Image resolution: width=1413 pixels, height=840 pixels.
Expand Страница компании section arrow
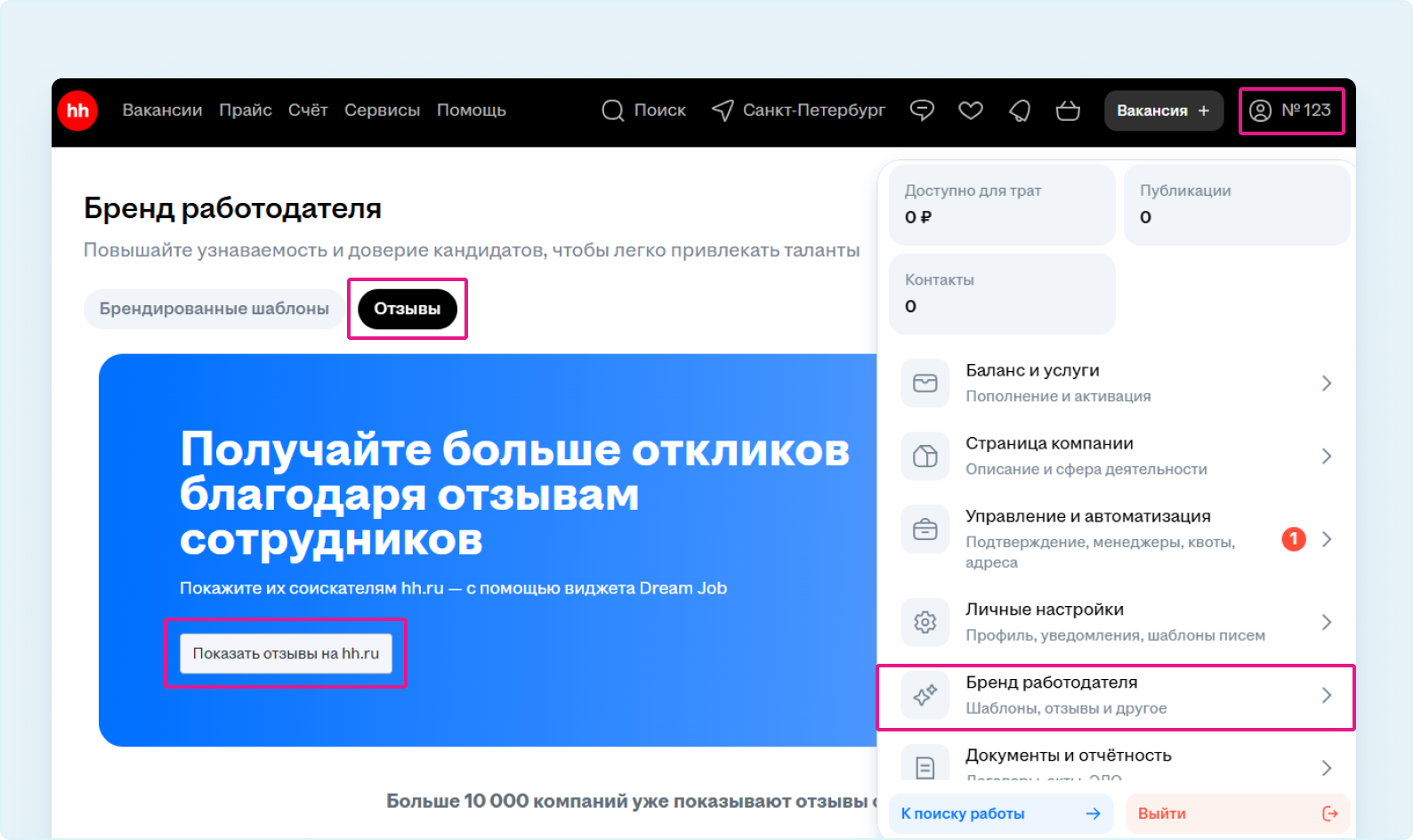pyautogui.click(x=1327, y=456)
